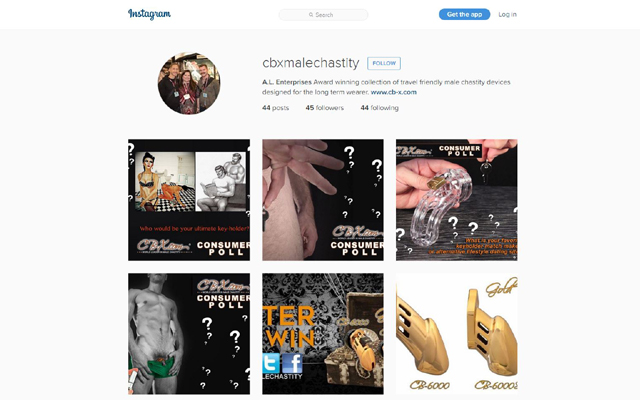Viewport: 640px width, 400px height.
Task: Click the cbxmalechastity username heading
Action: coord(311,63)
